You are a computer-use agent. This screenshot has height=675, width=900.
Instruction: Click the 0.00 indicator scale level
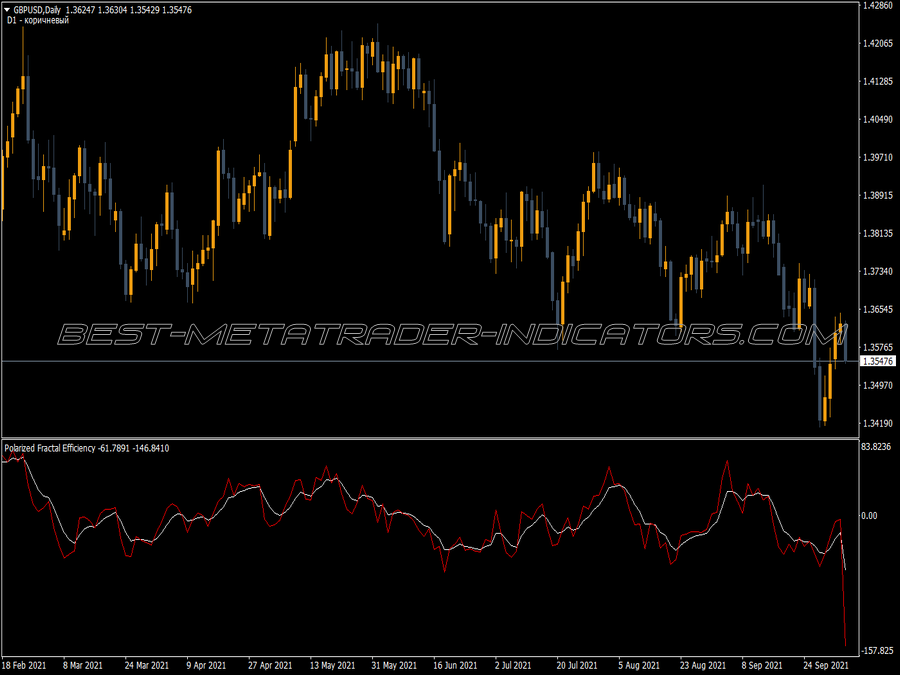click(869, 516)
